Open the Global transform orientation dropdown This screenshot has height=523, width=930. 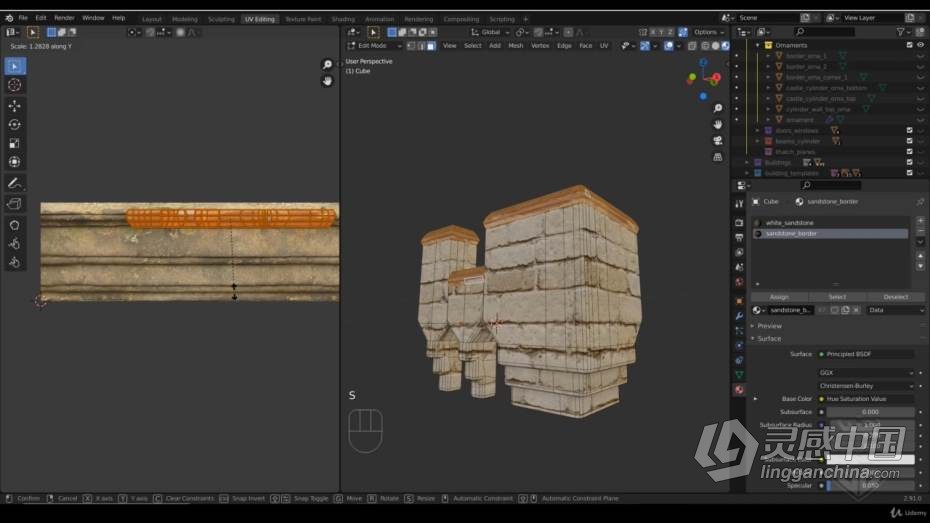(491, 32)
